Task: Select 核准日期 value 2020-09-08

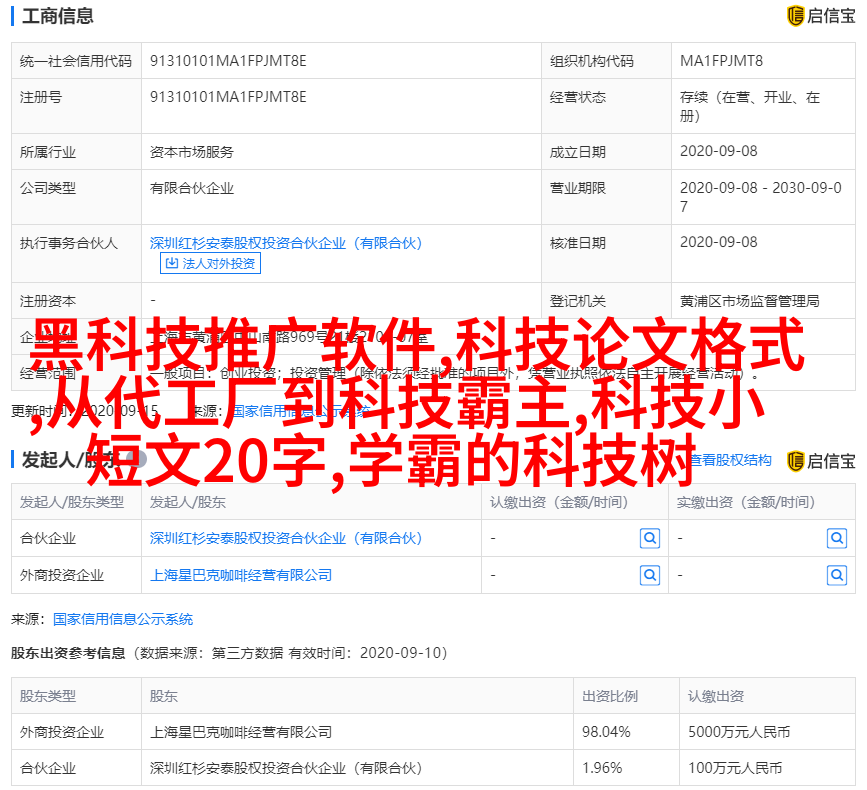Action: tap(718, 242)
